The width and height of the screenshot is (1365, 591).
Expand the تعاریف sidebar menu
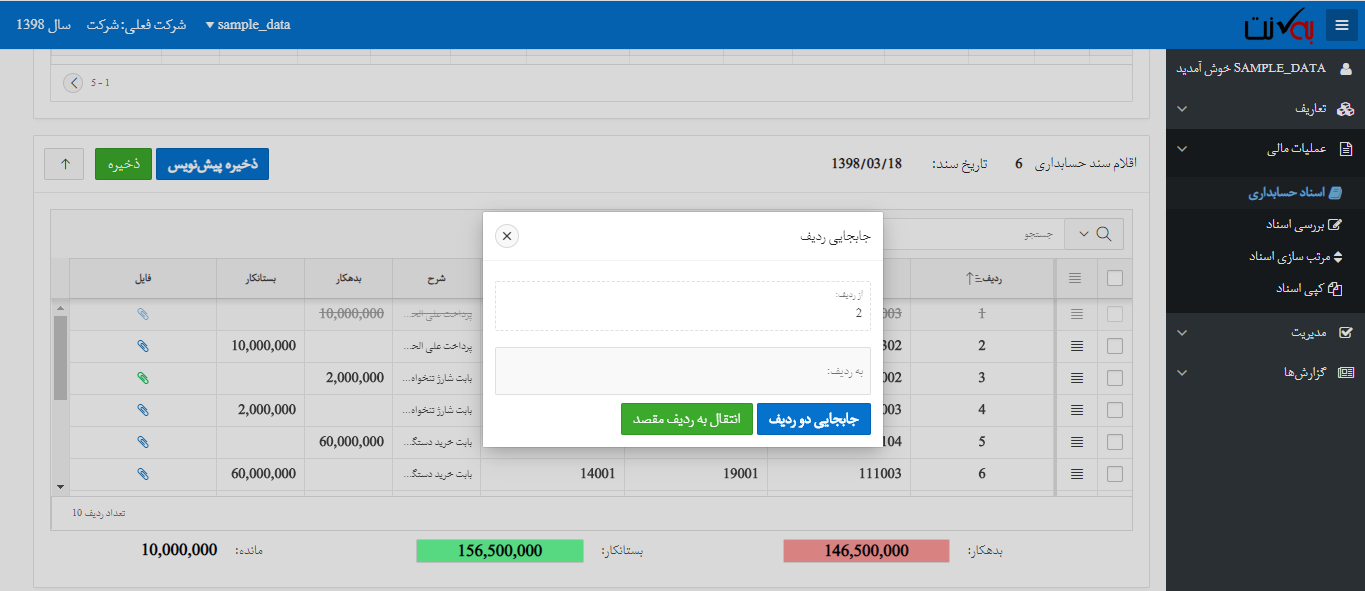pyautogui.click(x=1265, y=108)
